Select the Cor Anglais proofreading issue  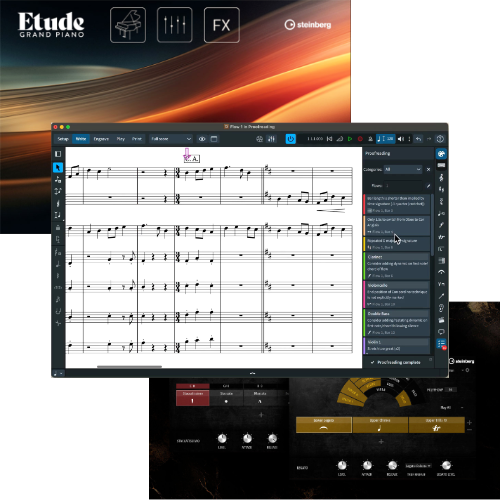click(396, 225)
